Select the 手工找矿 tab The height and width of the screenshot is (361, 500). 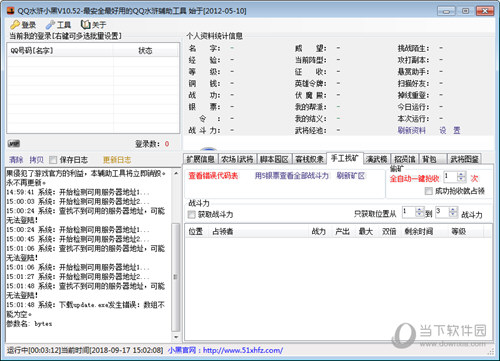point(345,158)
